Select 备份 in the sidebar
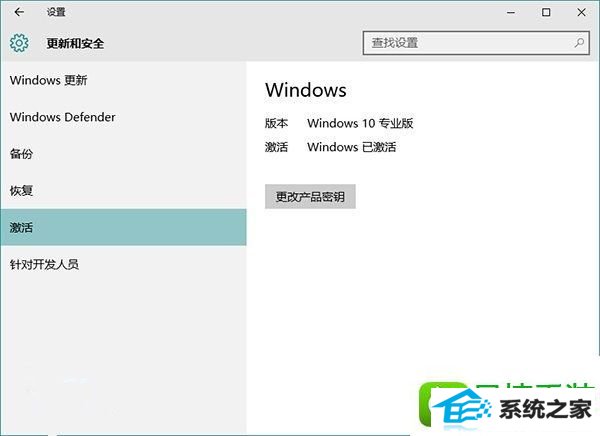This screenshot has height=436, width=600. [123, 154]
